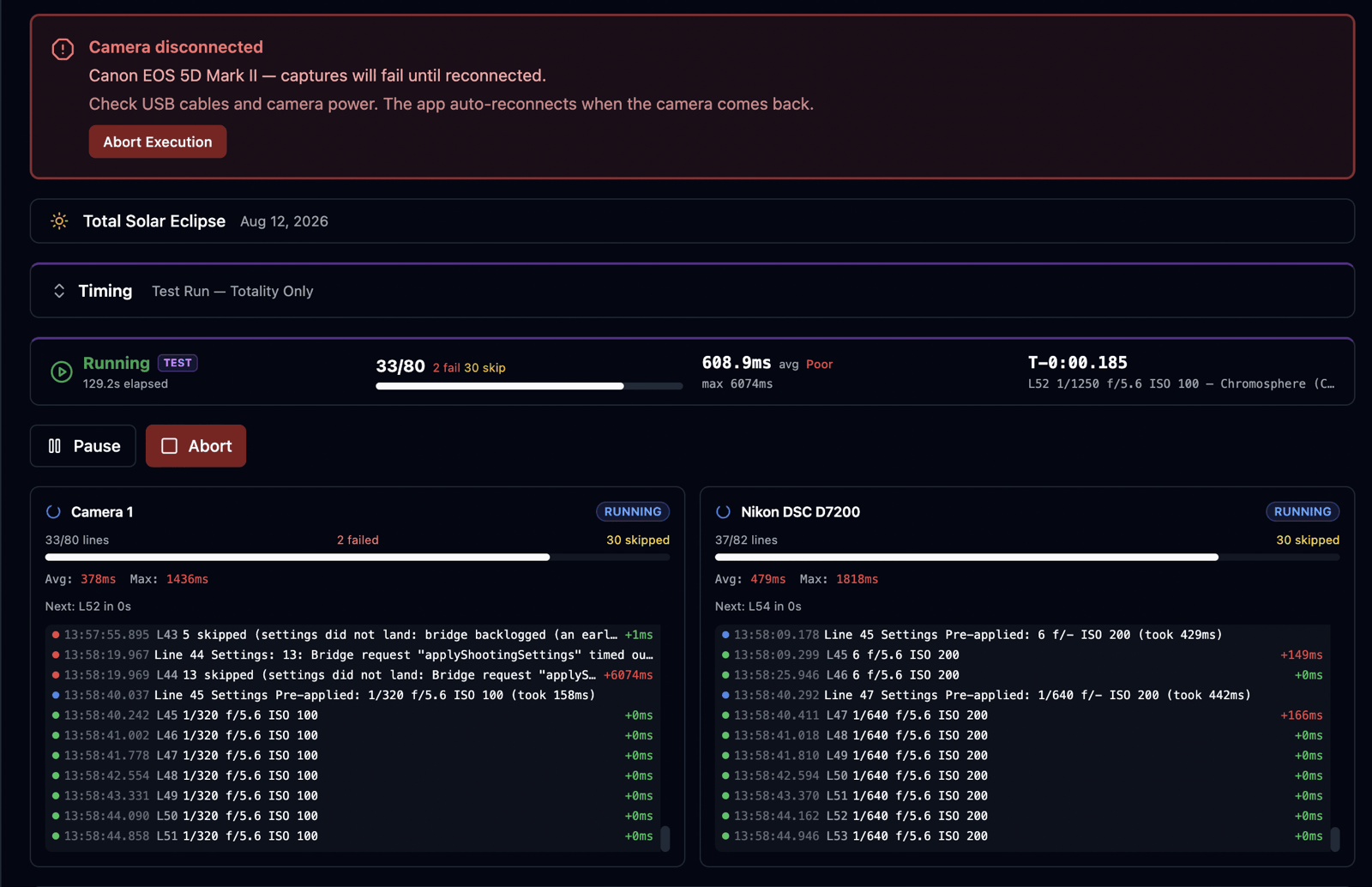
Task: Click the "Poor" latency rating
Action: click(x=819, y=365)
